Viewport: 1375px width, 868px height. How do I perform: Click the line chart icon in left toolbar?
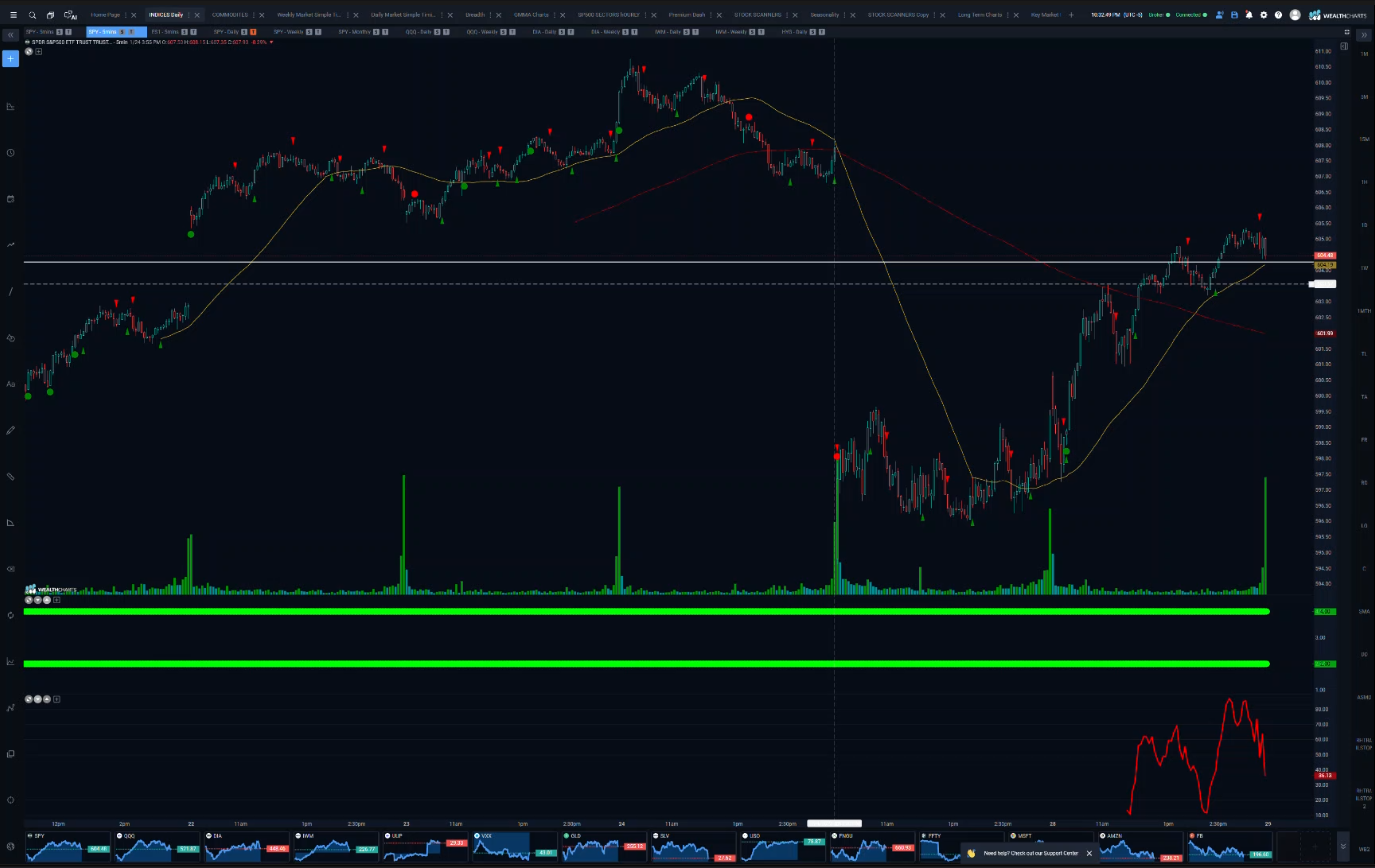(x=10, y=244)
